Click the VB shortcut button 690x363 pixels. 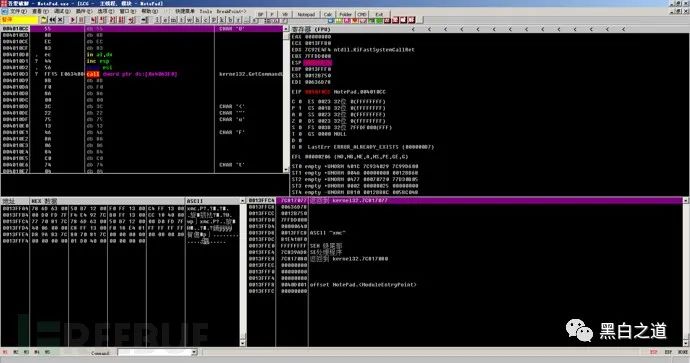pos(285,15)
